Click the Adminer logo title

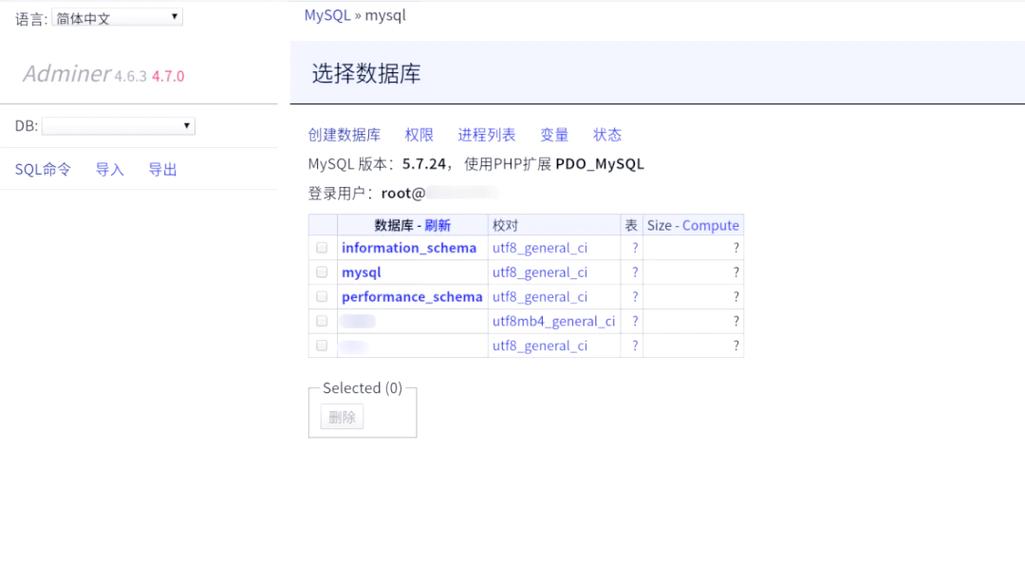coord(67,74)
